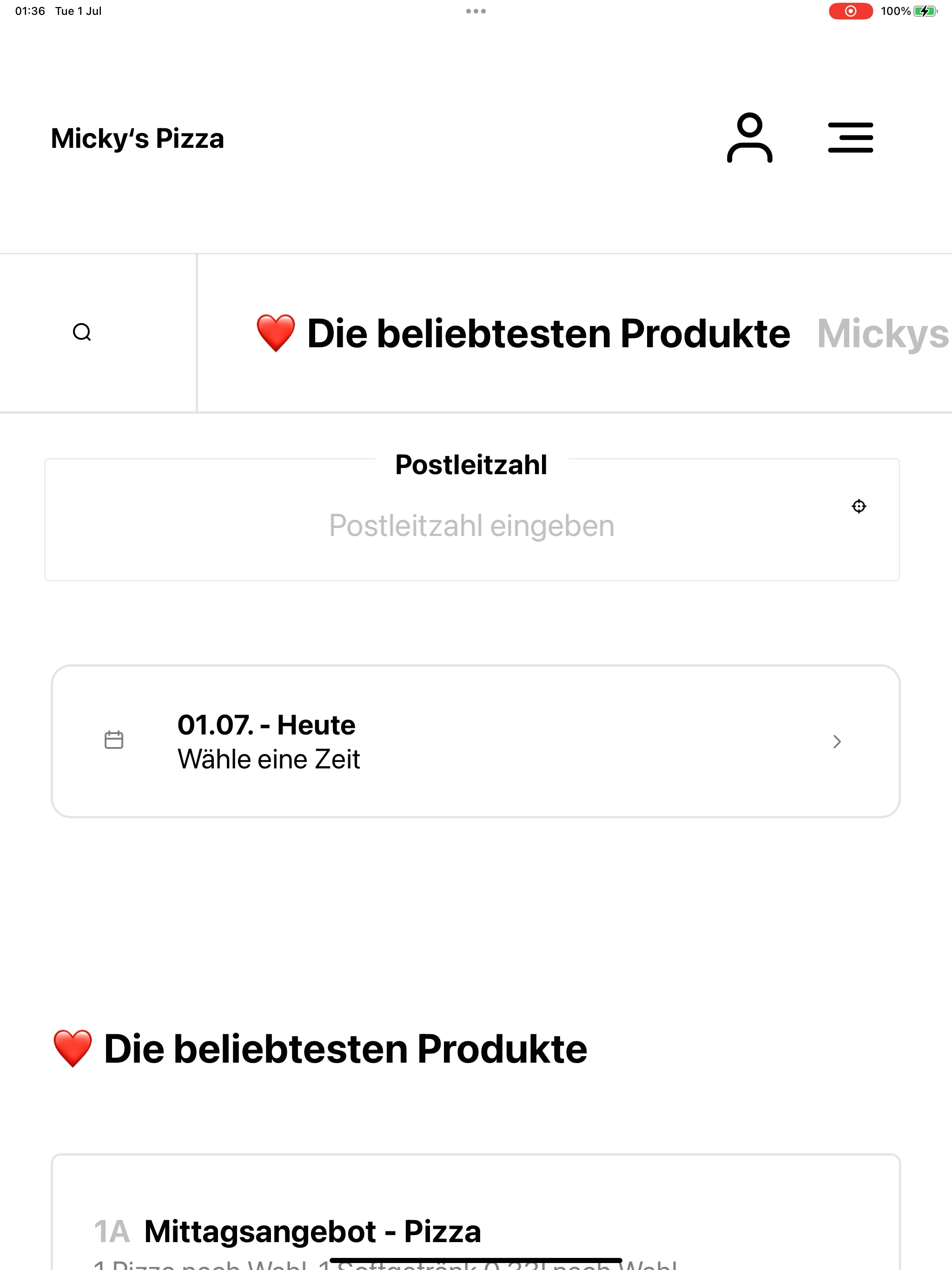Image resolution: width=952 pixels, height=1270 pixels.
Task: Tap the search magnifier icon
Action: 82,332
